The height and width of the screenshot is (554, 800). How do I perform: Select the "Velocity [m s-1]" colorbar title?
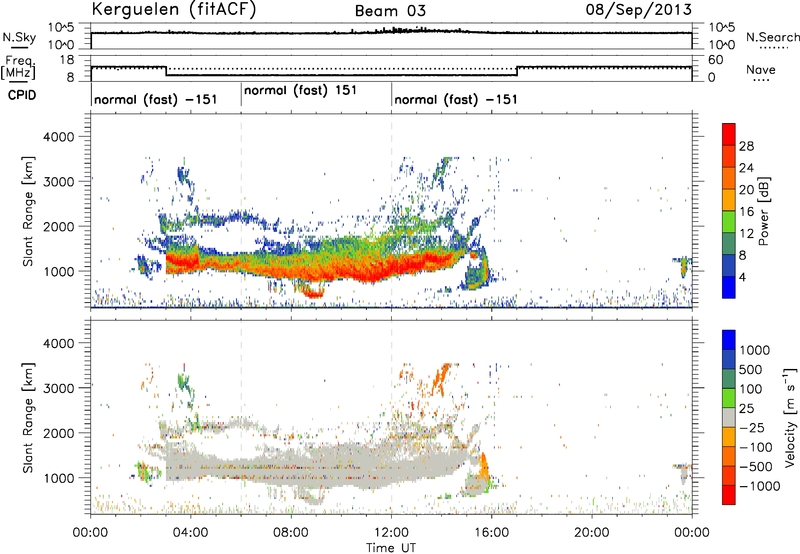tap(790, 417)
